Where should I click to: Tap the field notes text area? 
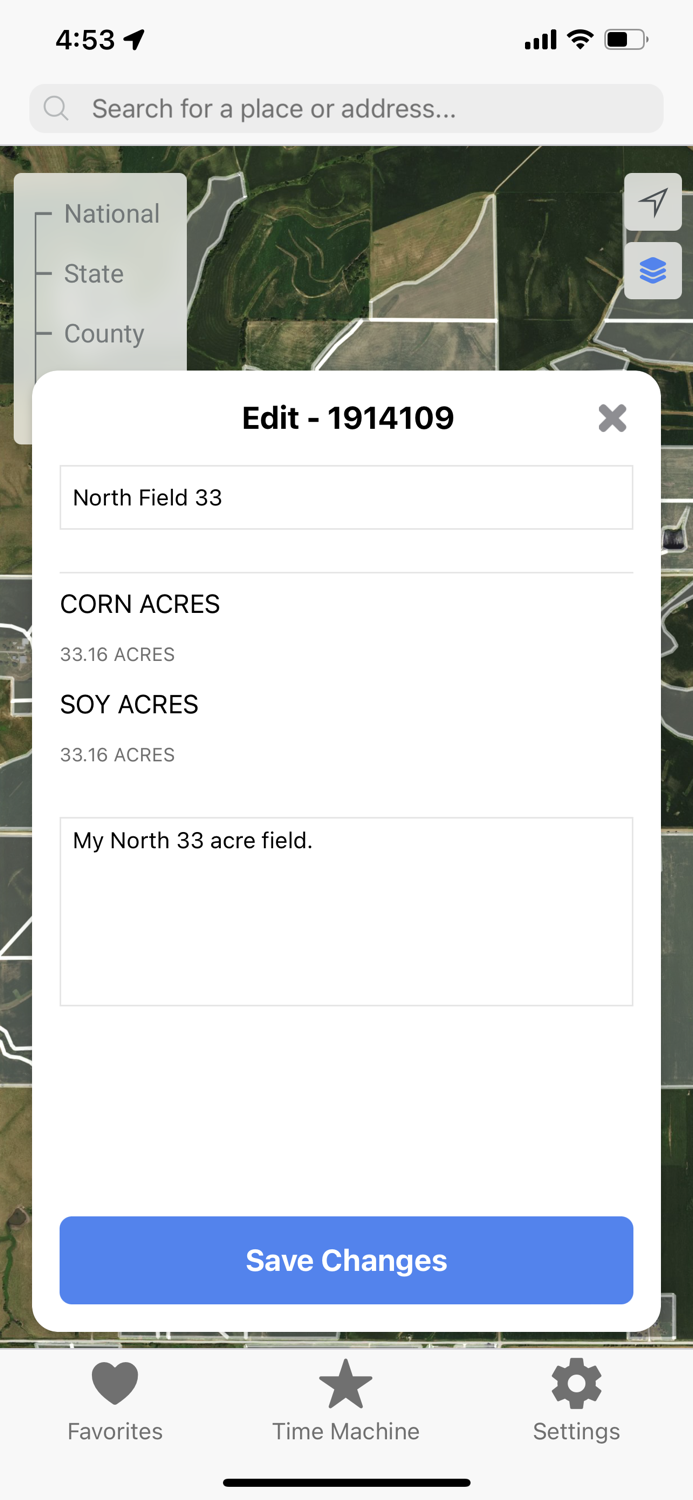pyautogui.click(x=346, y=911)
